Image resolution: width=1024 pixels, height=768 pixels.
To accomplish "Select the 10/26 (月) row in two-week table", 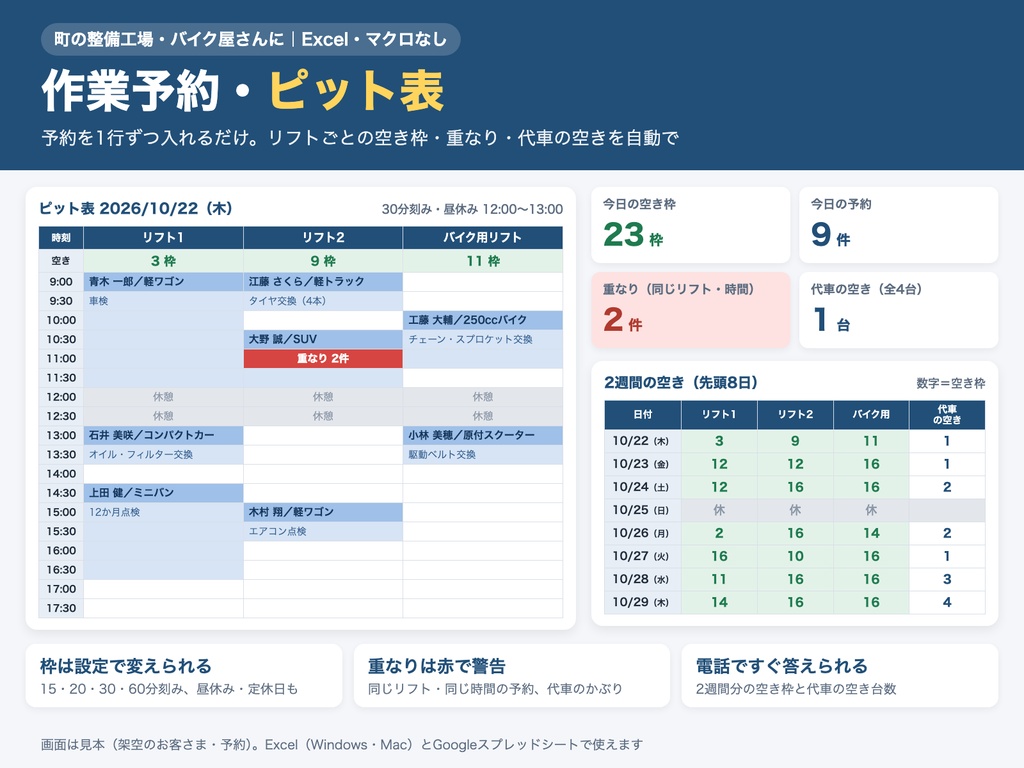I will (x=795, y=533).
